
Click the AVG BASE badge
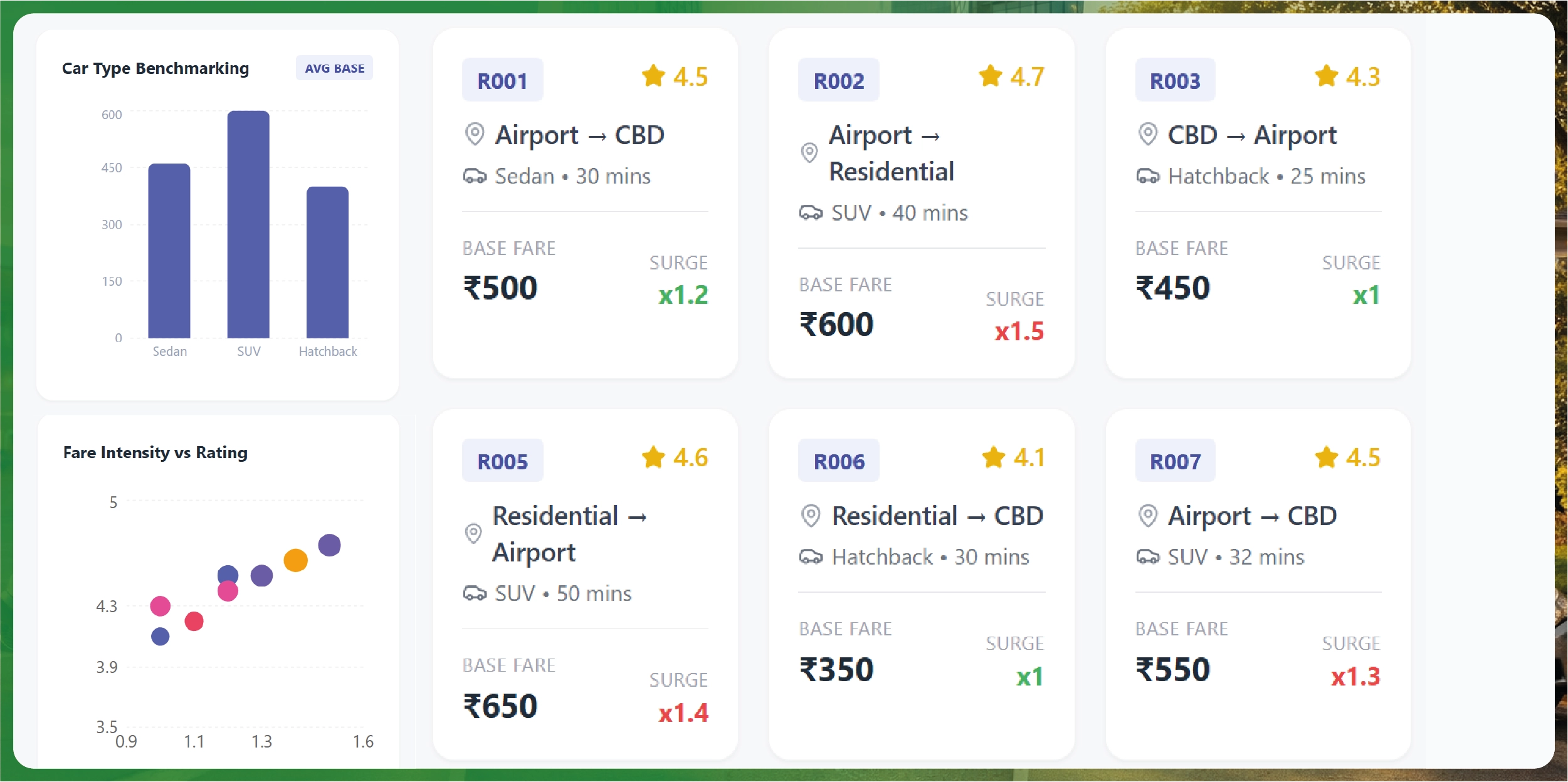(334, 68)
